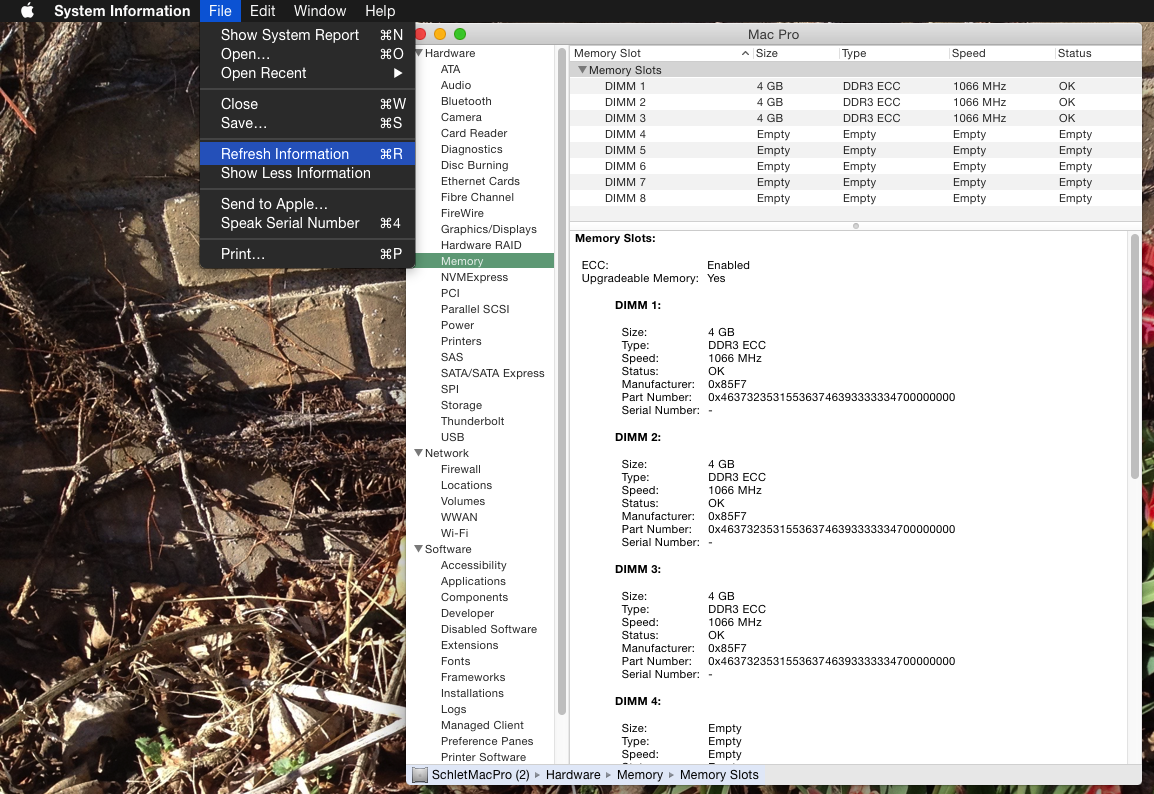This screenshot has width=1154, height=794.
Task: Open Applications under Software
Action: (473, 581)
